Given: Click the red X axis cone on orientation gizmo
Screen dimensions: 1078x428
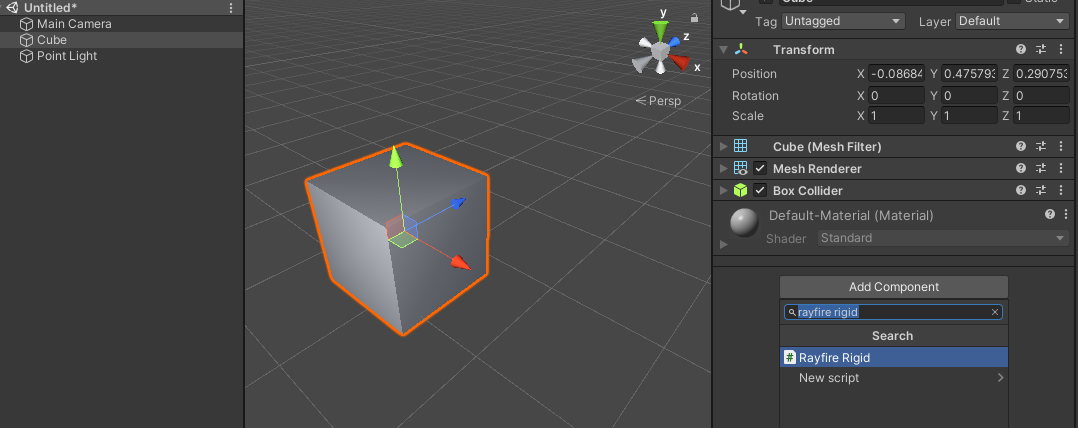Looking at the screenshot, I should coord(679,62).
